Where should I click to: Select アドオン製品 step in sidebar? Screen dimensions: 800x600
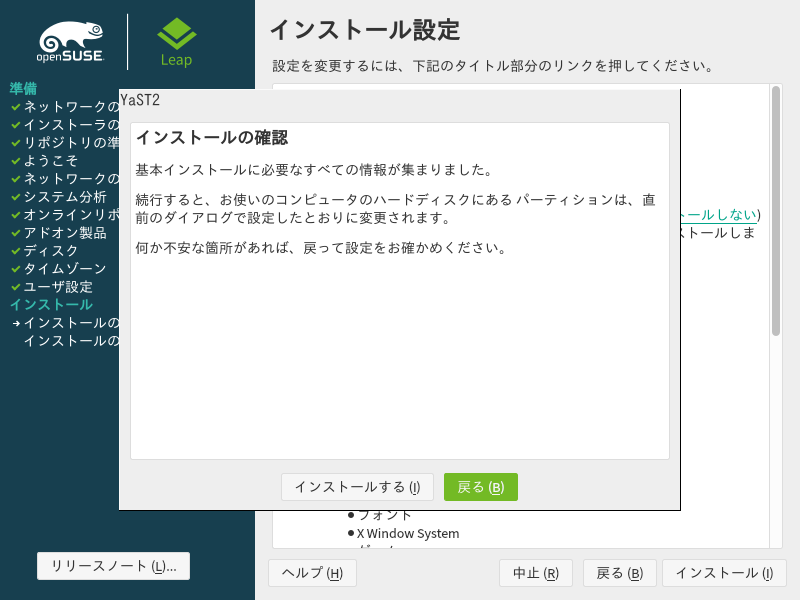pyautogui.click(x=65, y=233)
